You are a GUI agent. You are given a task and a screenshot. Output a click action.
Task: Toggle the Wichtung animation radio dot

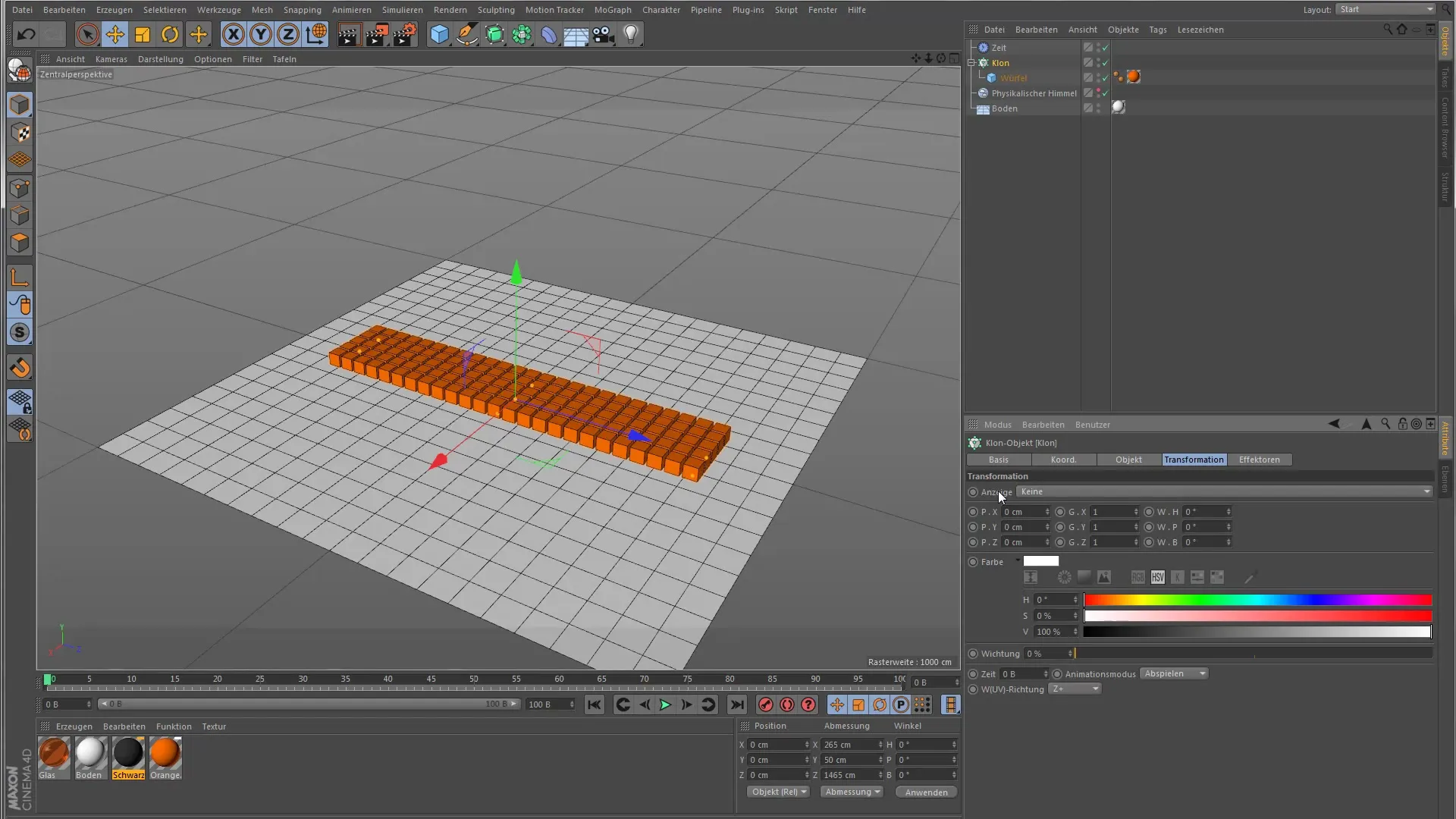[973, 654]
